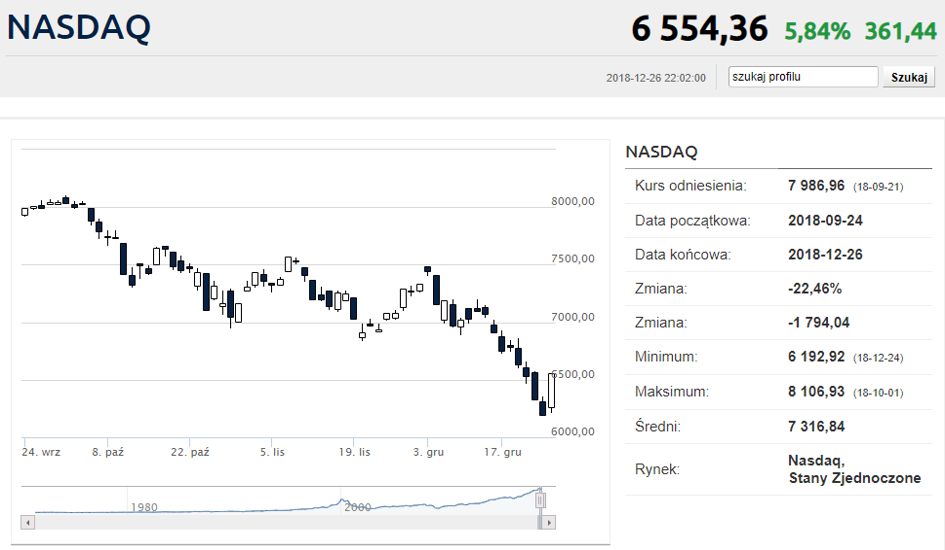
Task: Click the minimum value 6 192,92
Action: (816, 357)
